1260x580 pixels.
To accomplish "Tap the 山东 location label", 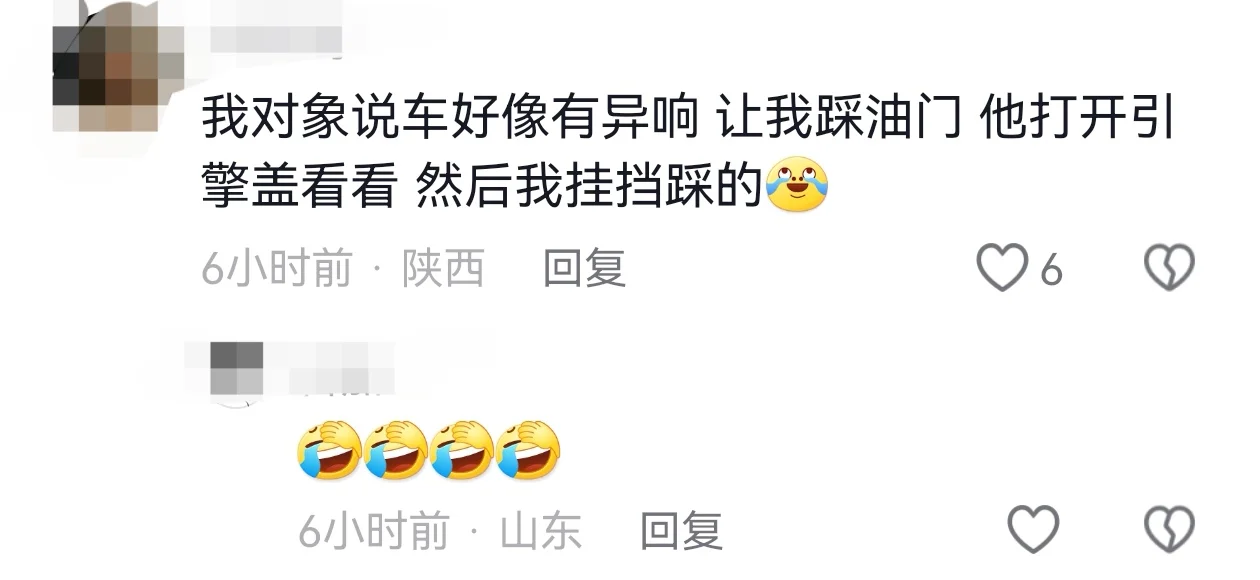I will click(x=540, y=530).
